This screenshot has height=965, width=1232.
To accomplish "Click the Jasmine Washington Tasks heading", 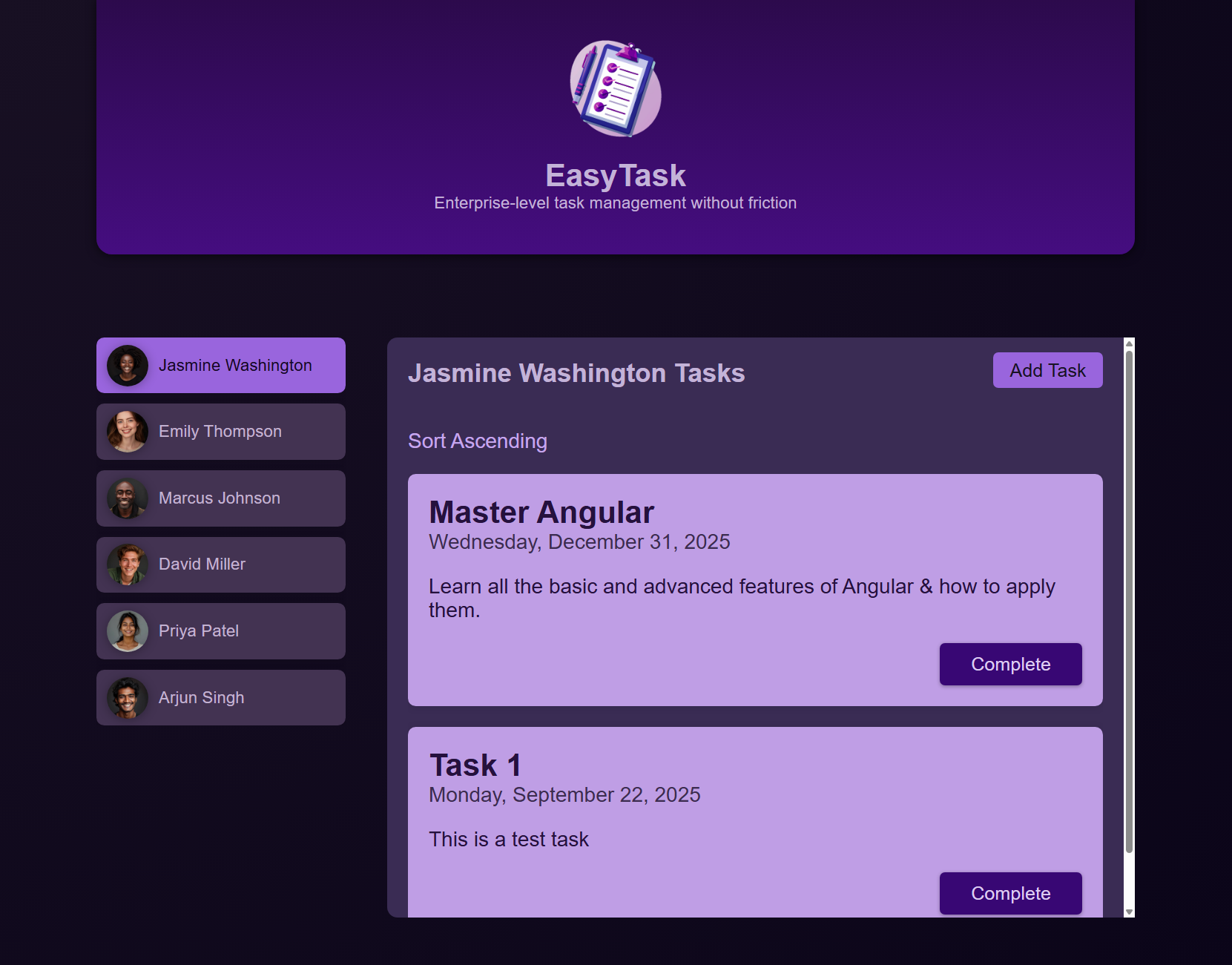I will tap(576, 373).
